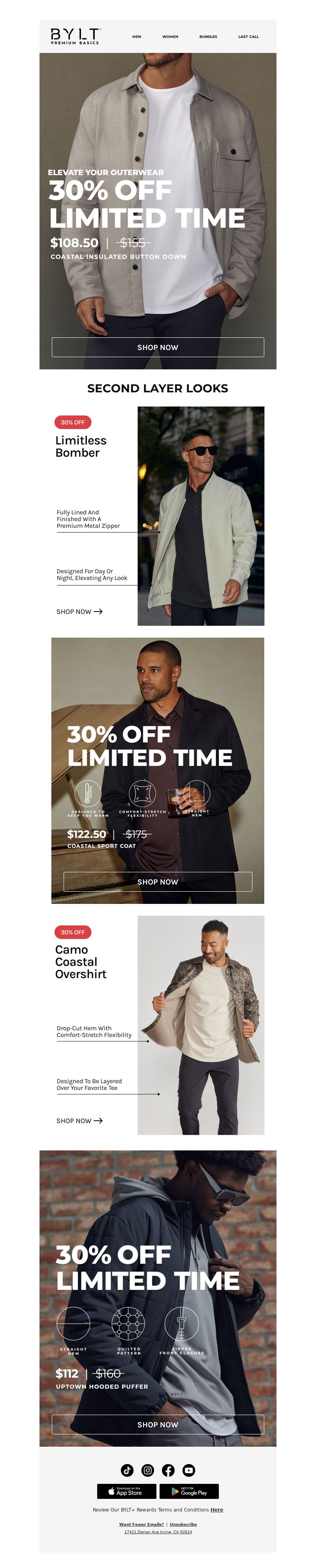This screenshot has width=316, height=1568.
Task: Open the TikTok social icon
Action: (x=127, y=1470)
